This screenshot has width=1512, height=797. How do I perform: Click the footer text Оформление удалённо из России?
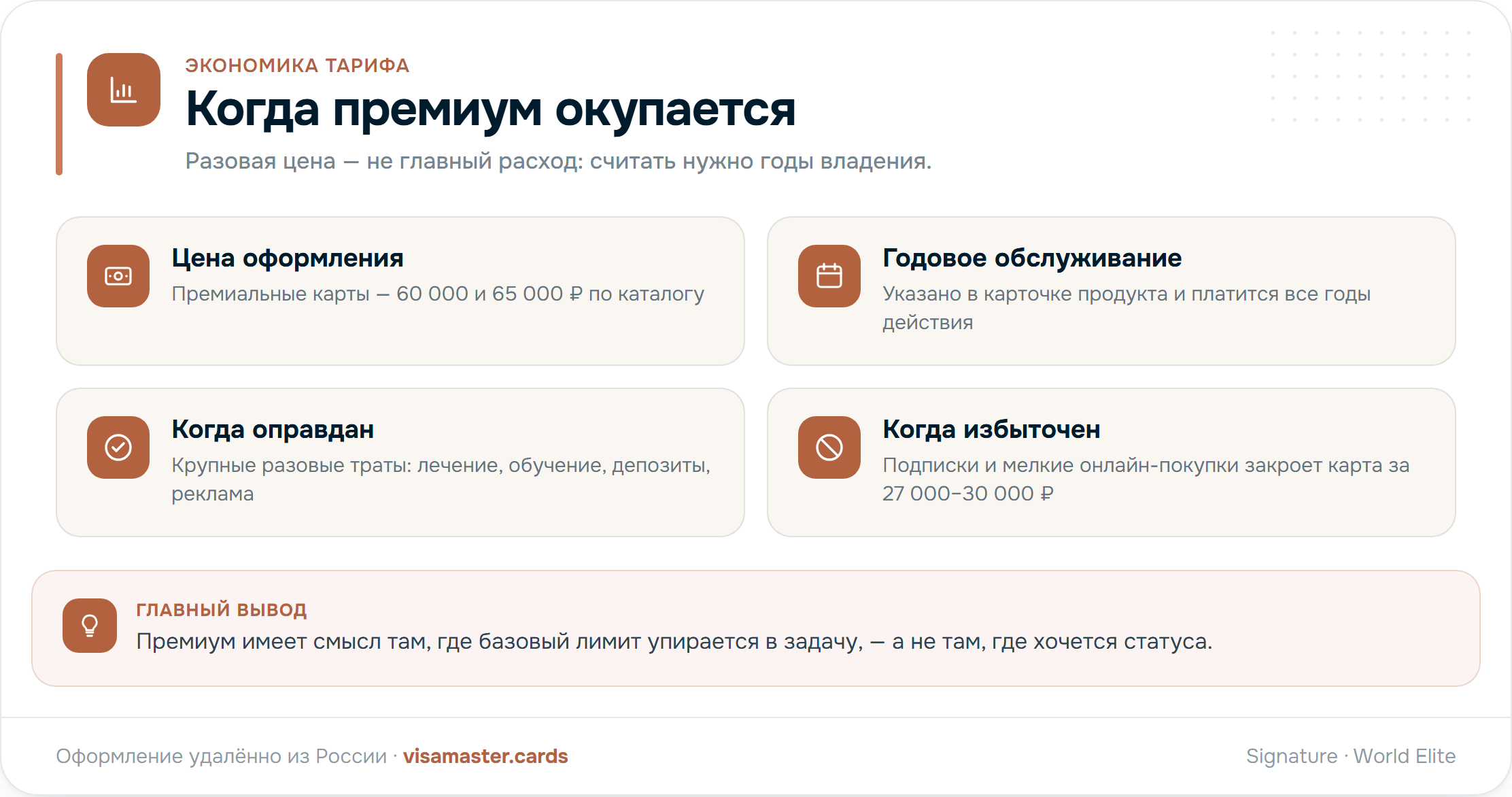(x=221, y=756)
